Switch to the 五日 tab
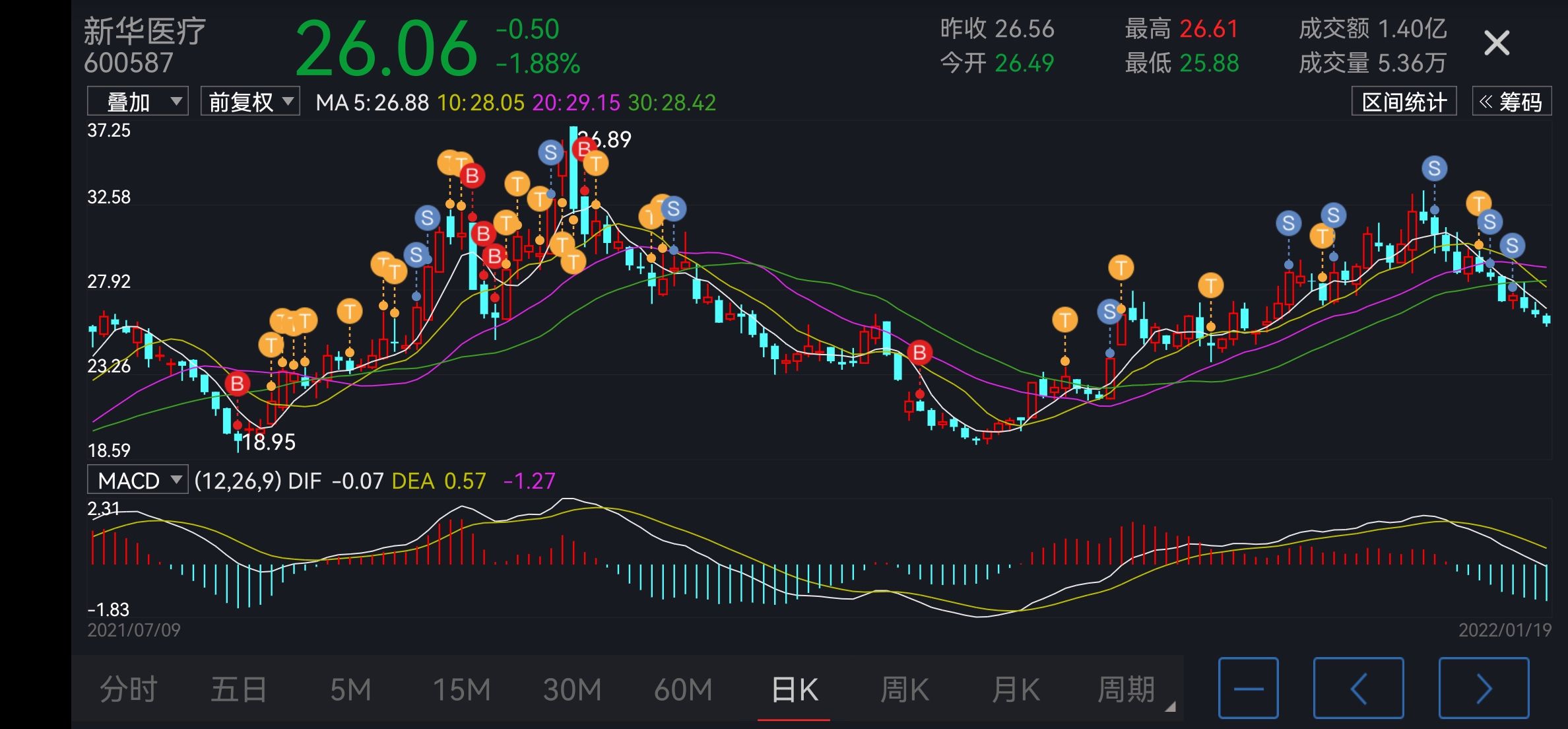Viewport: 1568px width, 729px height. (x=238, y=689)
